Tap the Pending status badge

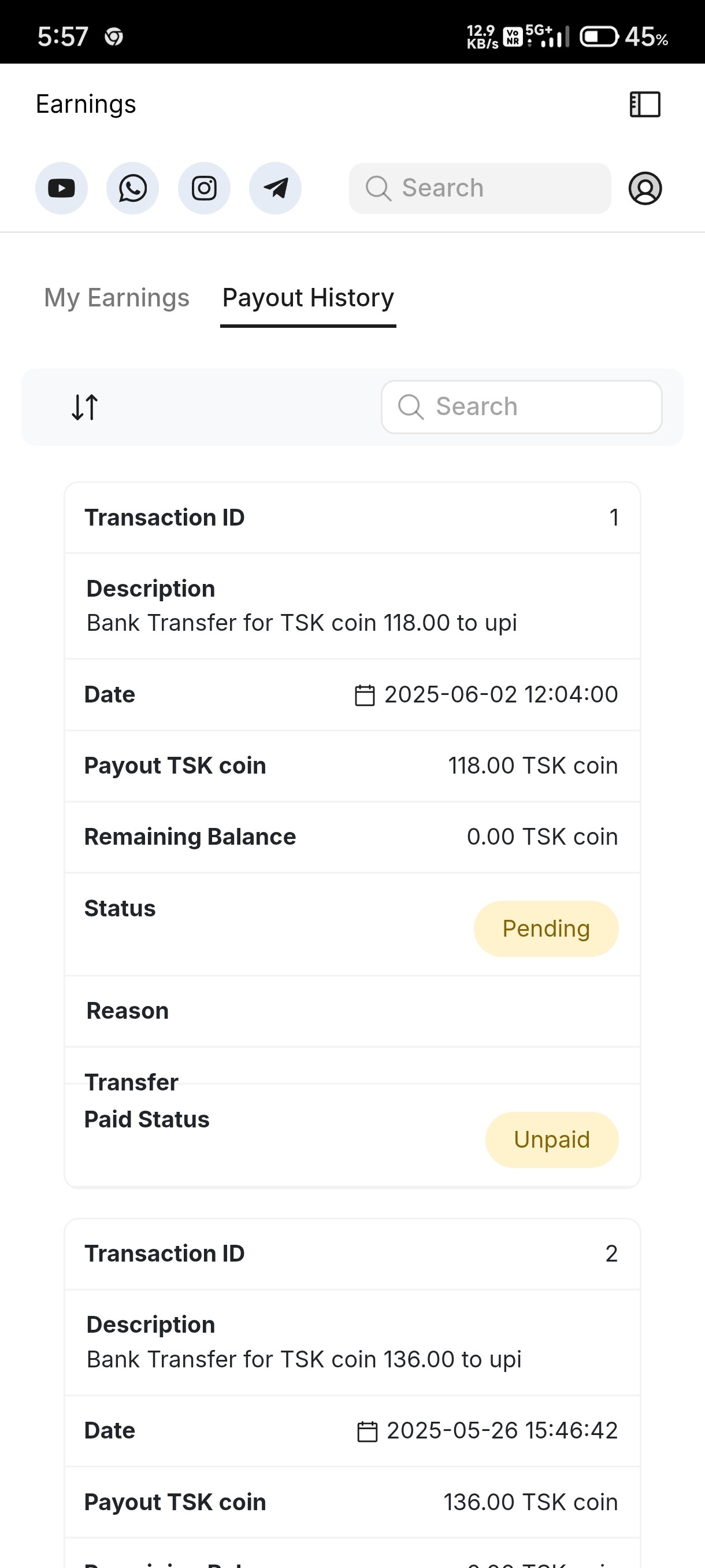pos(546,929)
